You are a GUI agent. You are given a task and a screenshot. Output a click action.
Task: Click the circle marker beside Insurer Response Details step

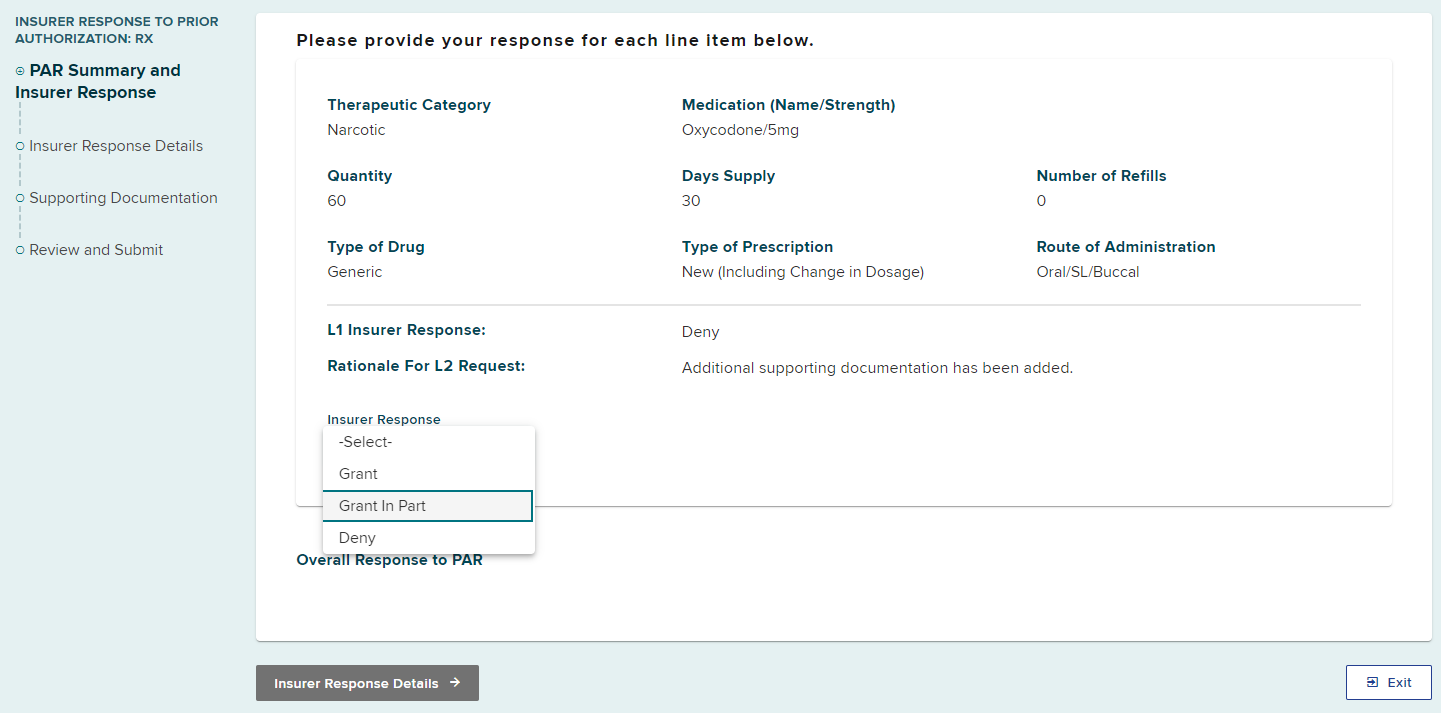(x=20, y=146)
